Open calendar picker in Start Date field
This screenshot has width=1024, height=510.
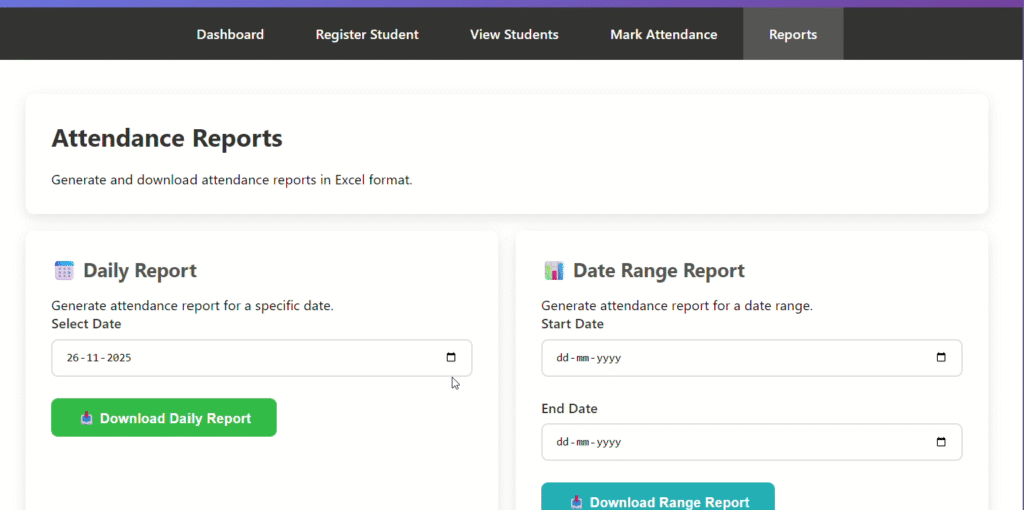click(941, 358)
